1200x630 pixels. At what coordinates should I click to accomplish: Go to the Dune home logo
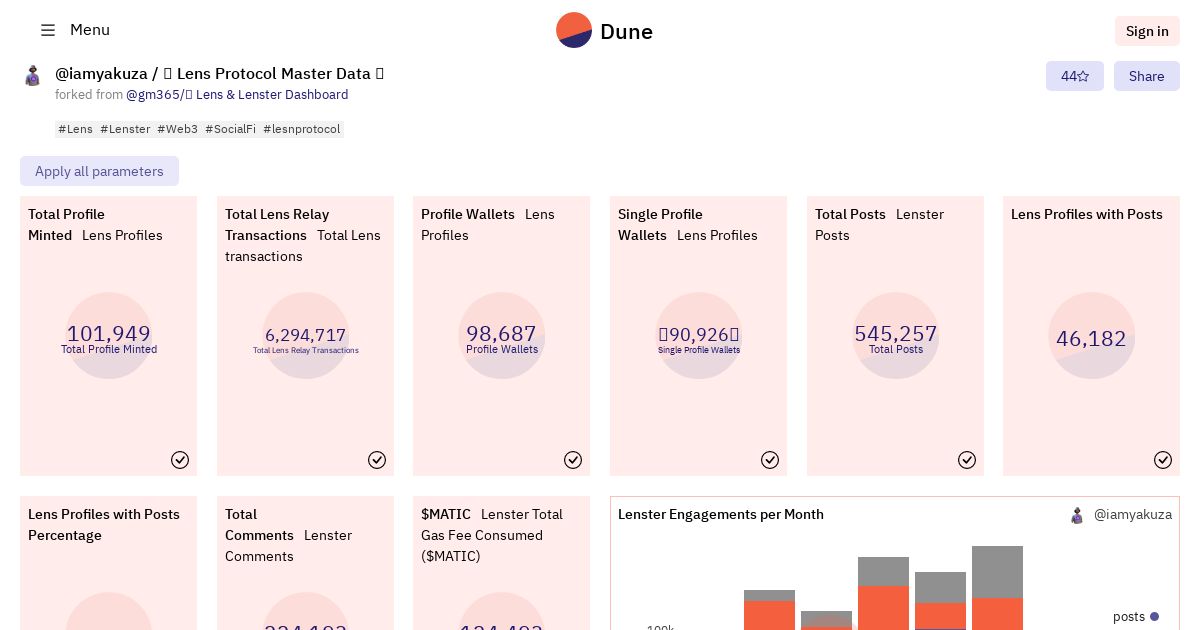(604, 31)
